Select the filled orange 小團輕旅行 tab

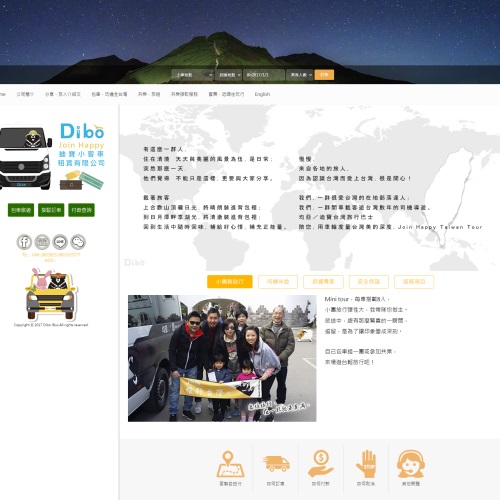tap(230, 282)
